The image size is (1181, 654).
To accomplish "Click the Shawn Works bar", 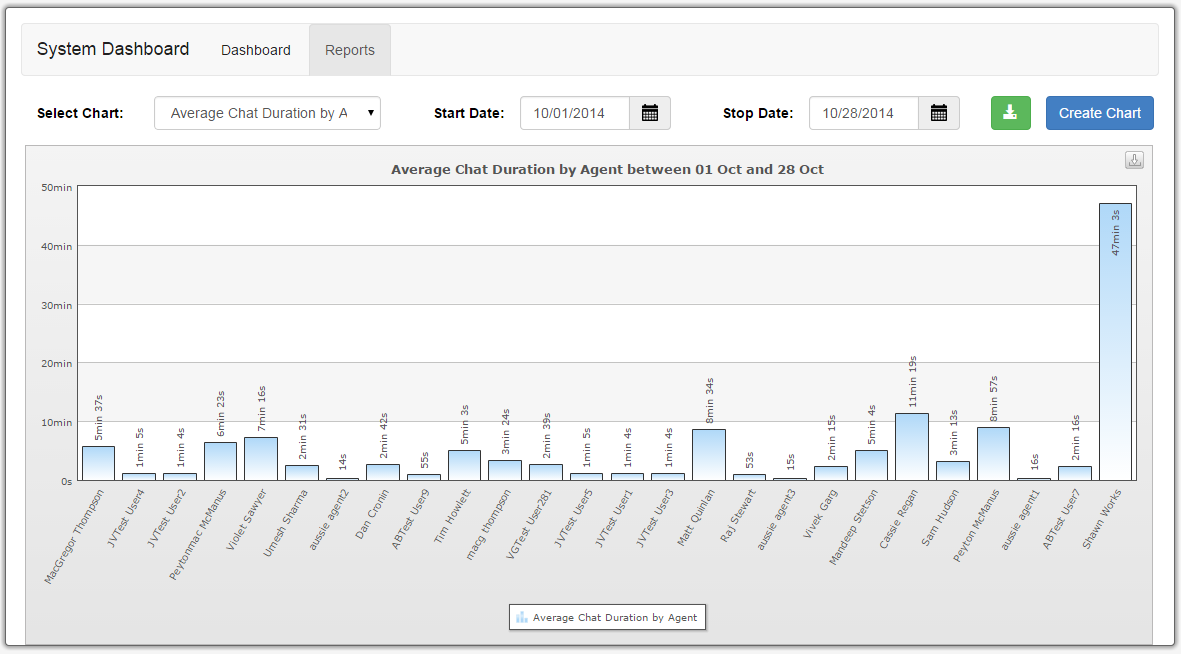I will click(1115, 341).
